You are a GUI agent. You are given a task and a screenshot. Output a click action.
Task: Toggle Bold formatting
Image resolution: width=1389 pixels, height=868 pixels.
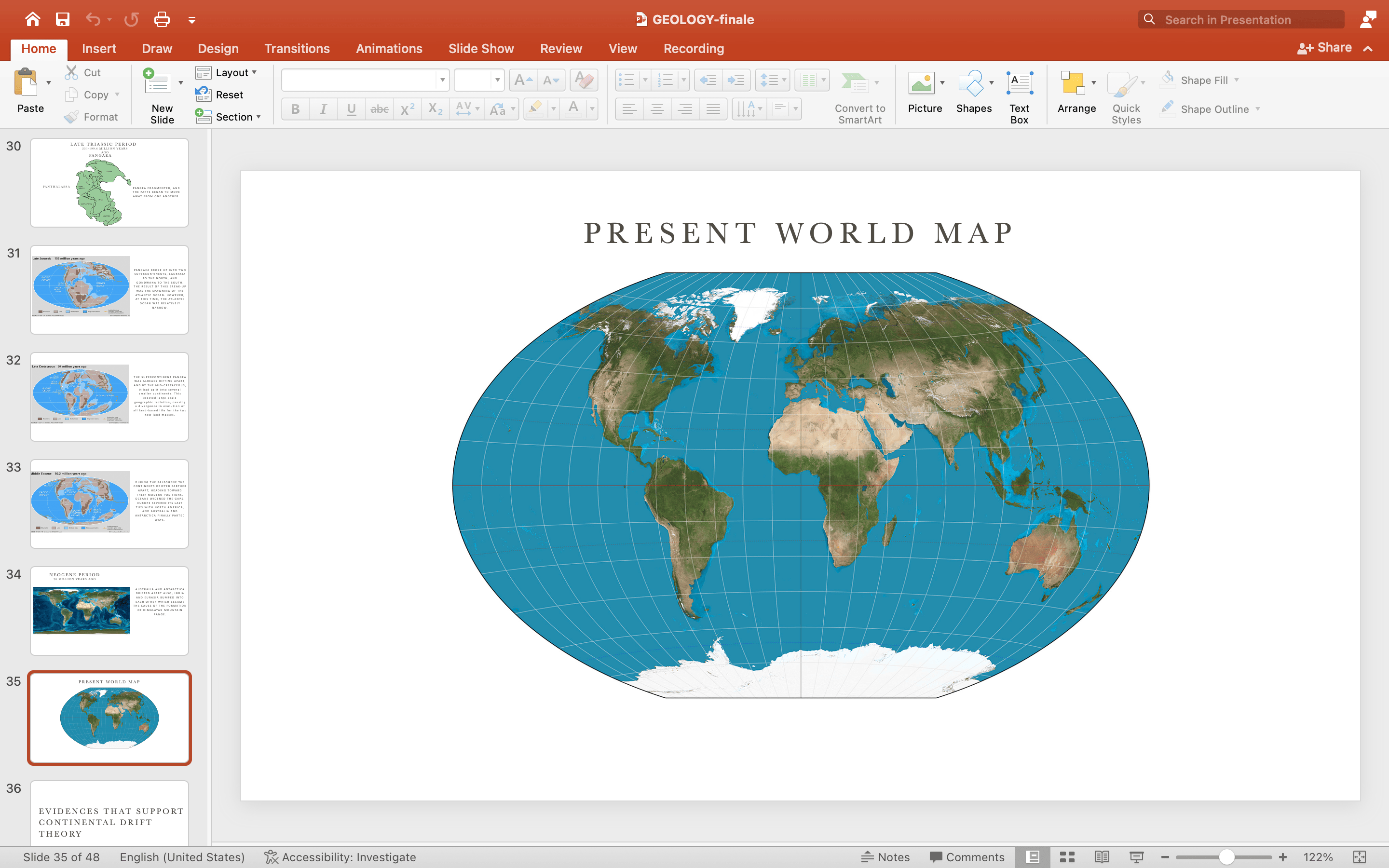pyautogui.click(x=295, y=109)
